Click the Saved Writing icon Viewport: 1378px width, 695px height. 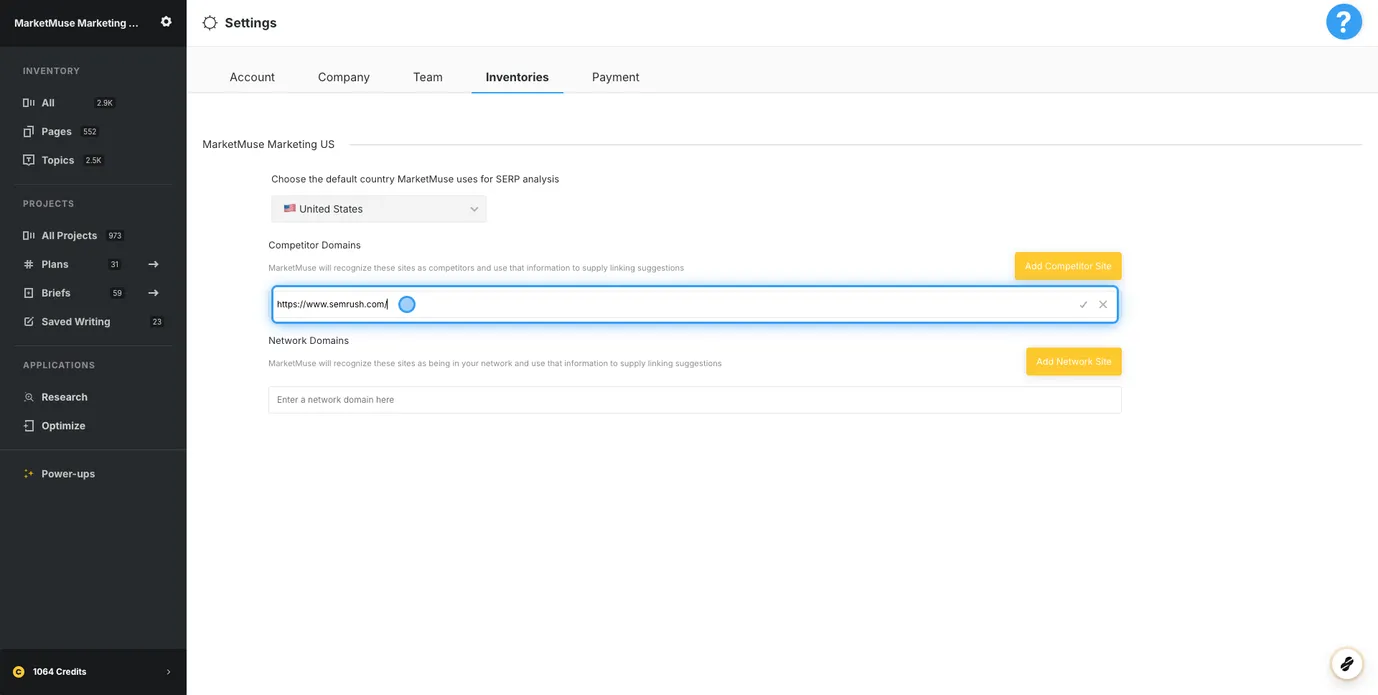point(29,322)
